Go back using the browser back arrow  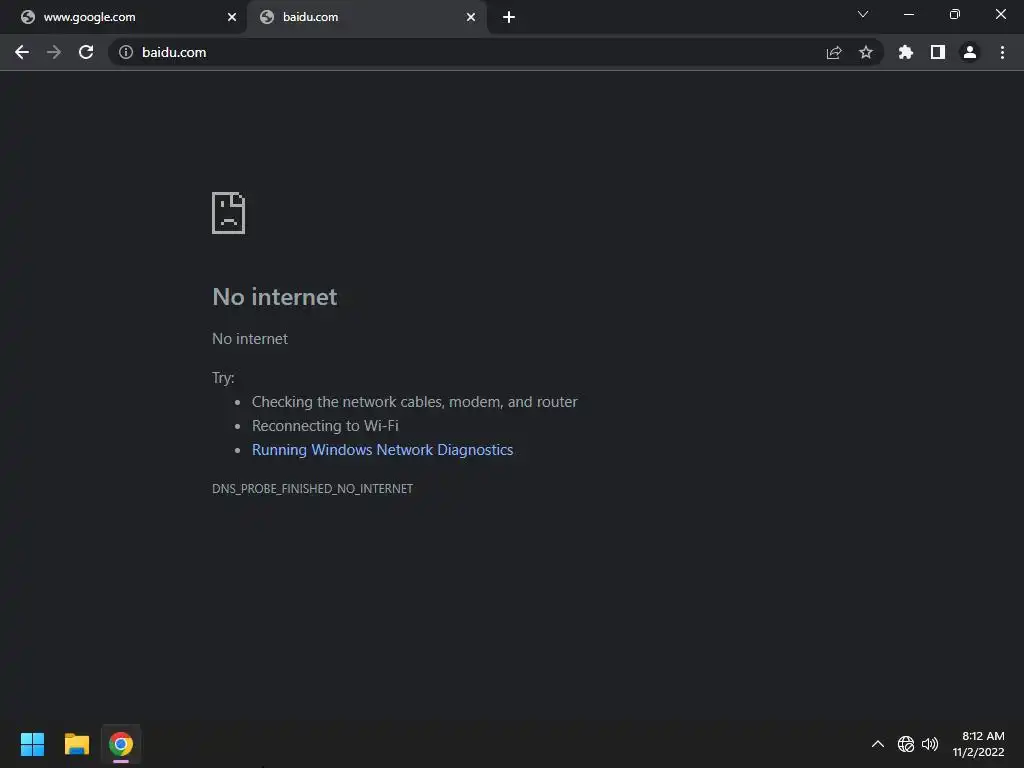point(22,52)
